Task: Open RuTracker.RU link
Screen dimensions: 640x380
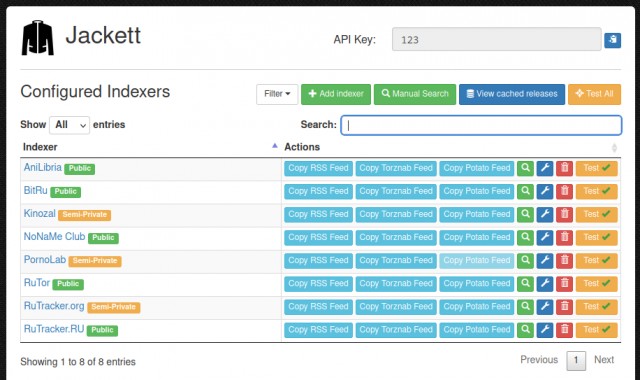Action: point(54,329)
